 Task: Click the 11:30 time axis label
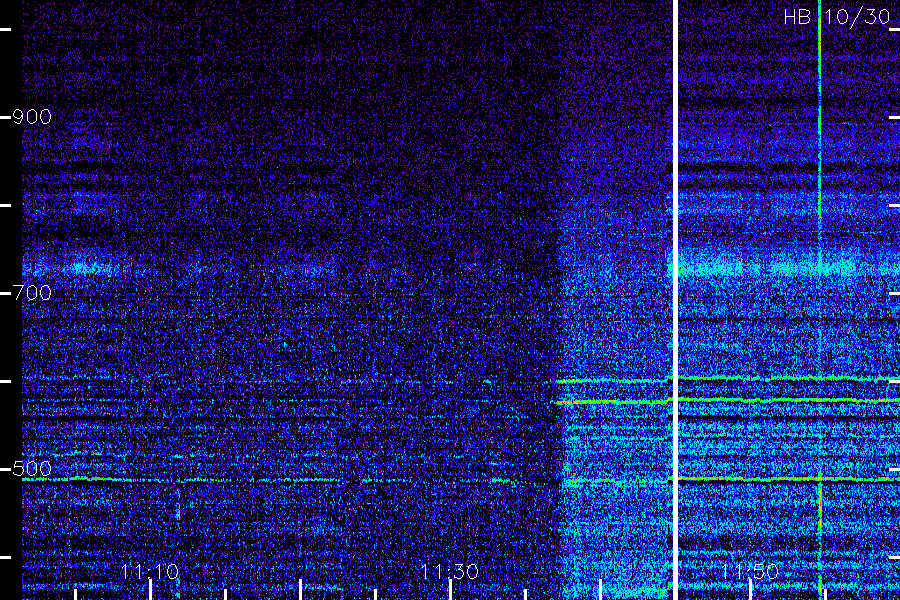pyautogui.click(x=449, y=571)
